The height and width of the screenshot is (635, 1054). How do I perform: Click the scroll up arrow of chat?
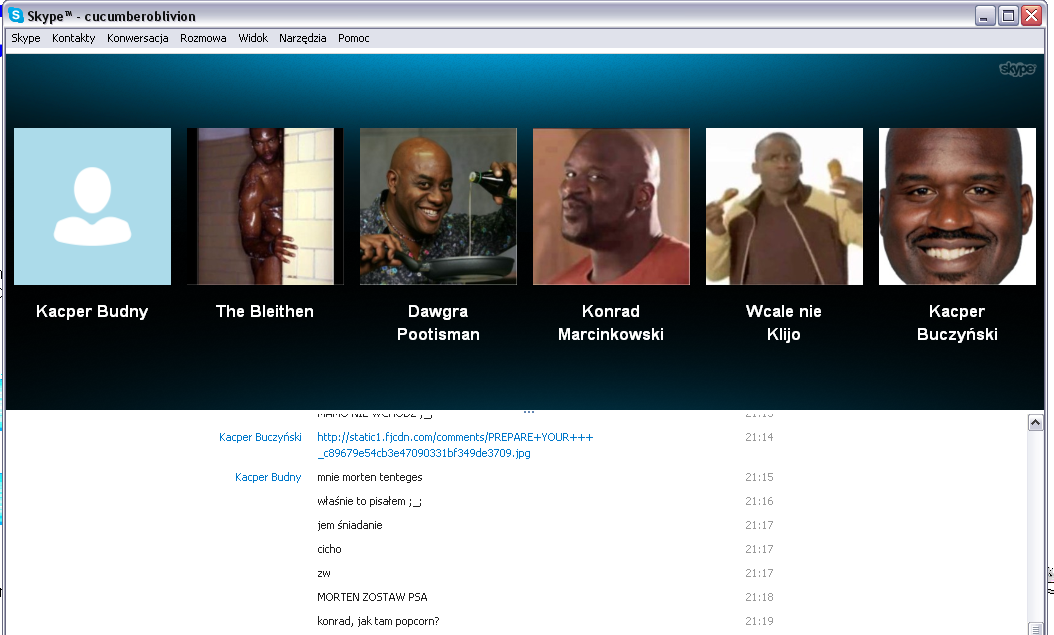[x=1035, y=422]
